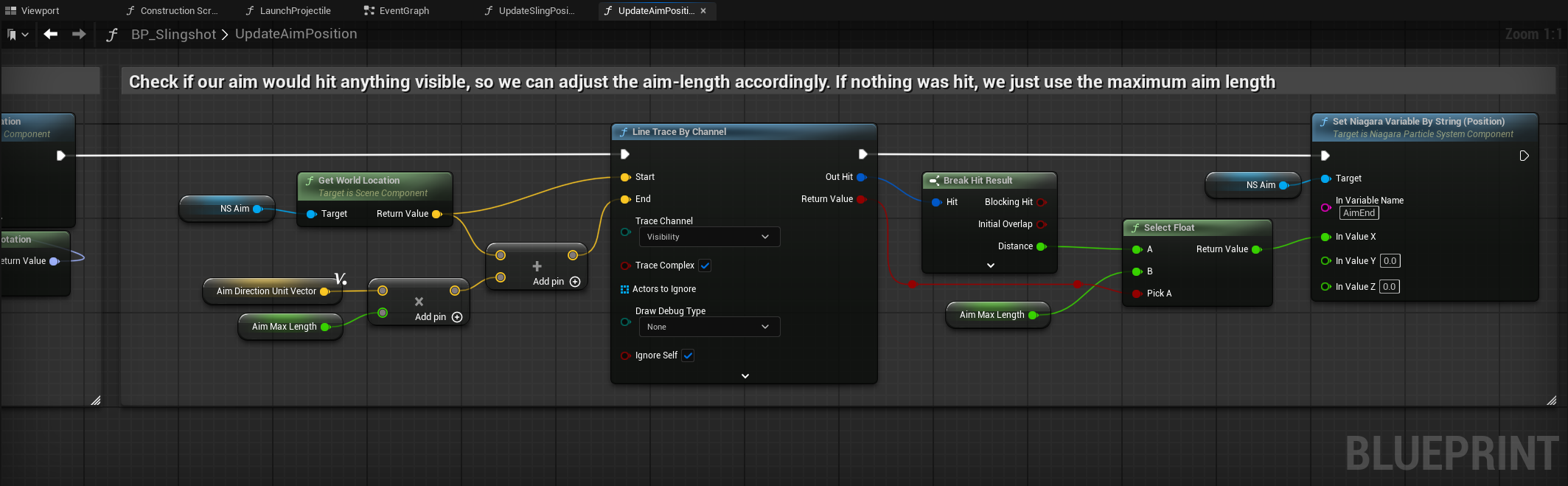Click Add pin on the add node
The height and width of the screenshot is (486, 1568).
574,282
